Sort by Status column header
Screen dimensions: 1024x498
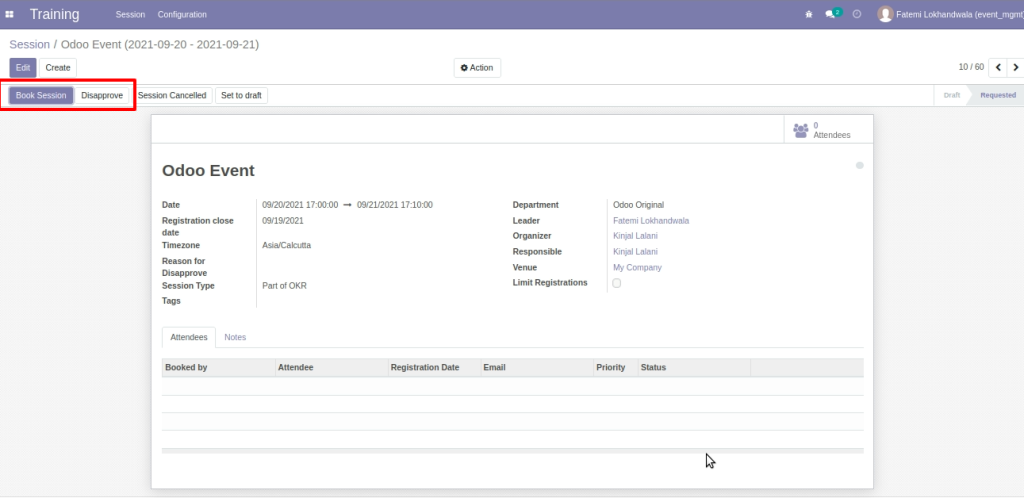tap(694, 367)
